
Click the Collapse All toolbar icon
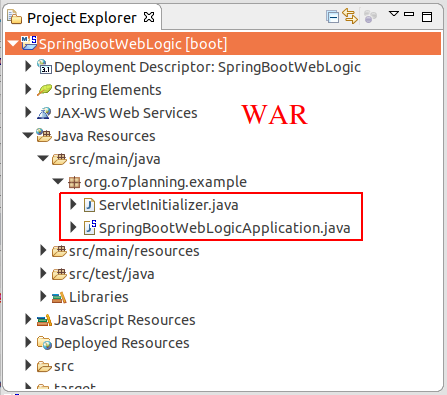pos(332,17)
